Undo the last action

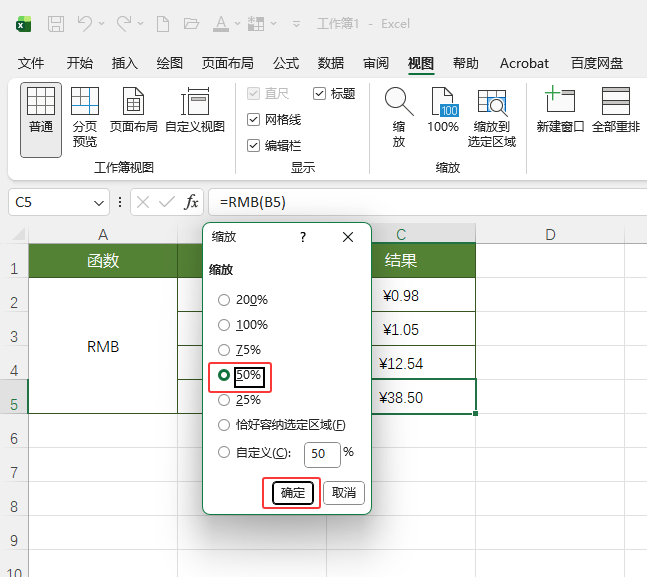pyautogui.click(x=85, y=24)
